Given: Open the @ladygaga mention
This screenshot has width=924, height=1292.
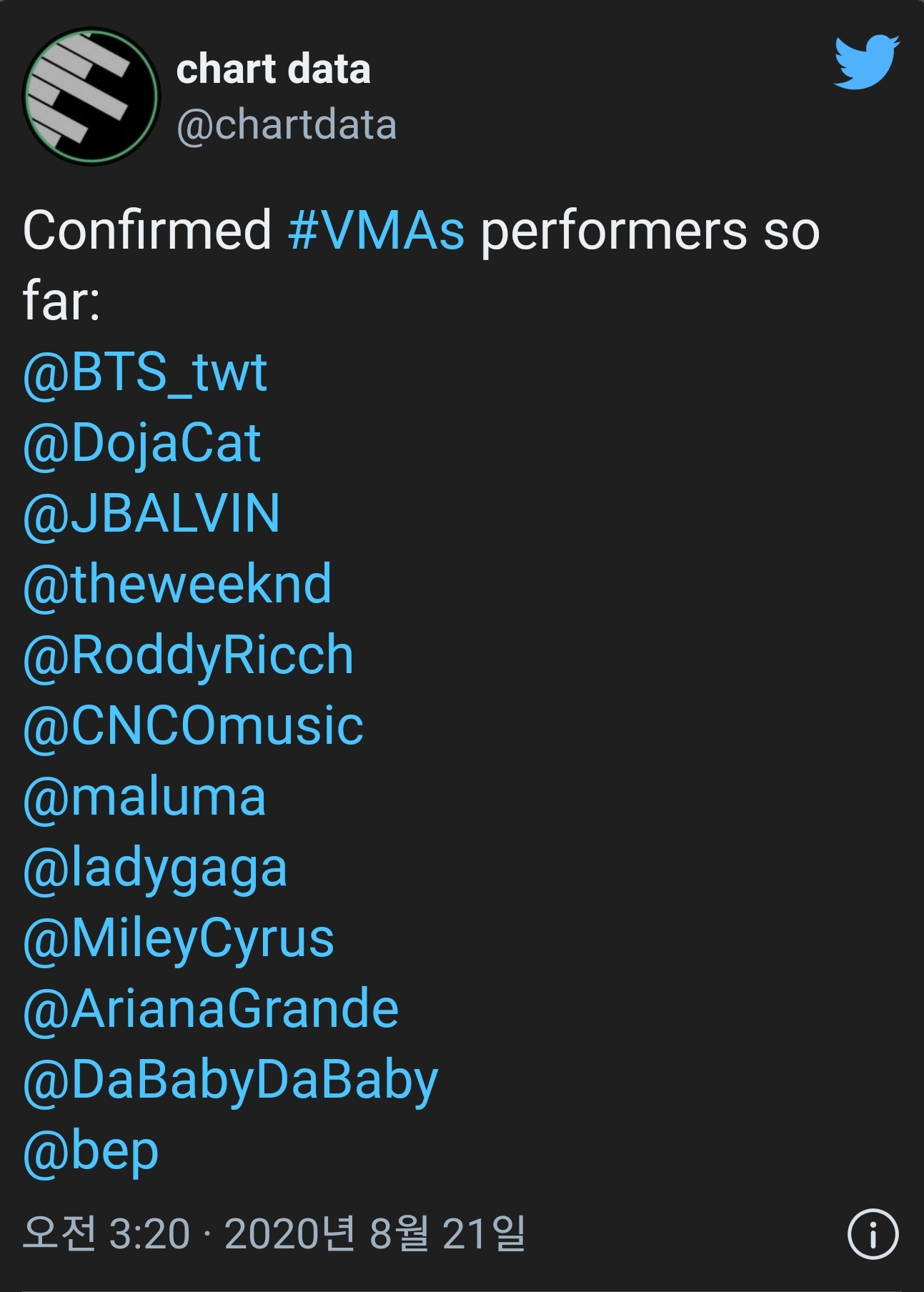Looking at the screenshot, I should pos(155,868).
